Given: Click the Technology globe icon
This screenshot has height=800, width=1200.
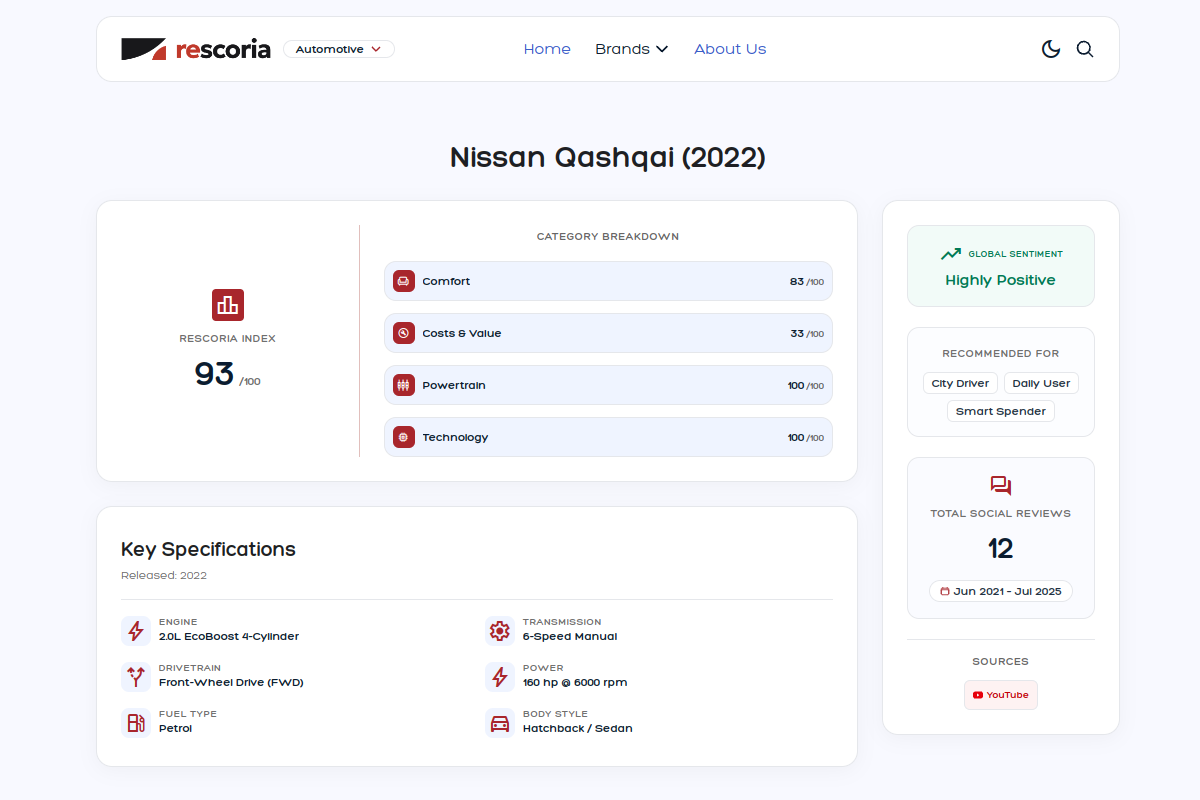Looking at the screenshot, I should pyautogui.click(x=404, y=437).
